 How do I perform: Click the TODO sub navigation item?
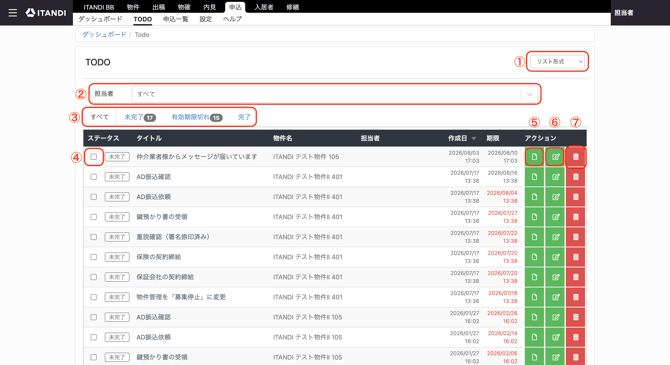coord(143,19)
